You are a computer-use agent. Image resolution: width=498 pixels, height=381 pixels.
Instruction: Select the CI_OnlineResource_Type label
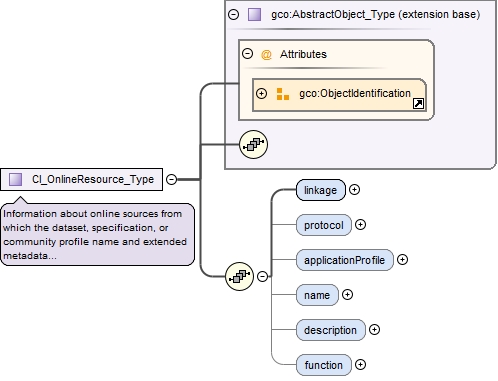pyautogui.click(x=93, y=179)
